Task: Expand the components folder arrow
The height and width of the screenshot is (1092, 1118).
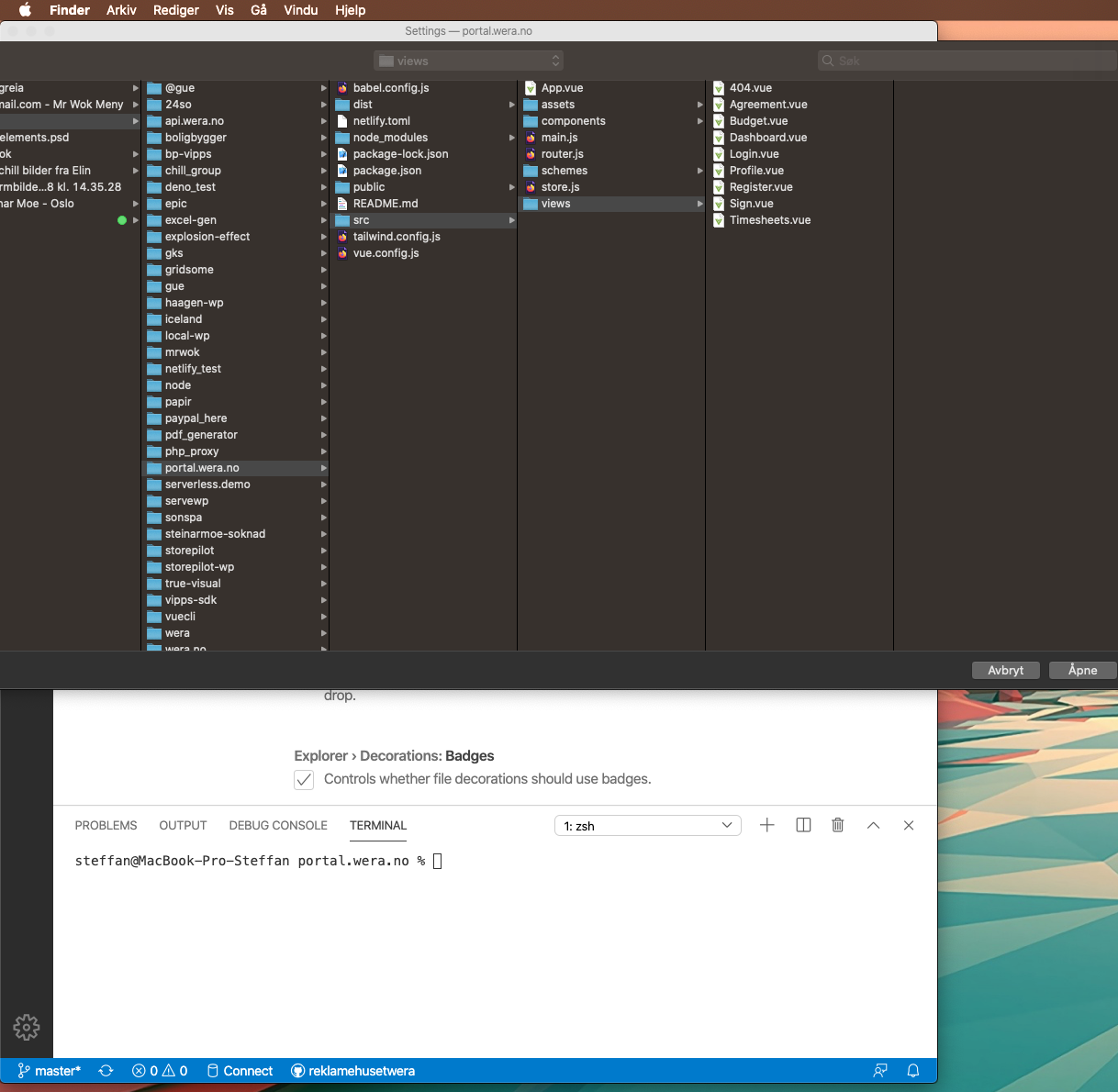Action: [x=700, y=121]
